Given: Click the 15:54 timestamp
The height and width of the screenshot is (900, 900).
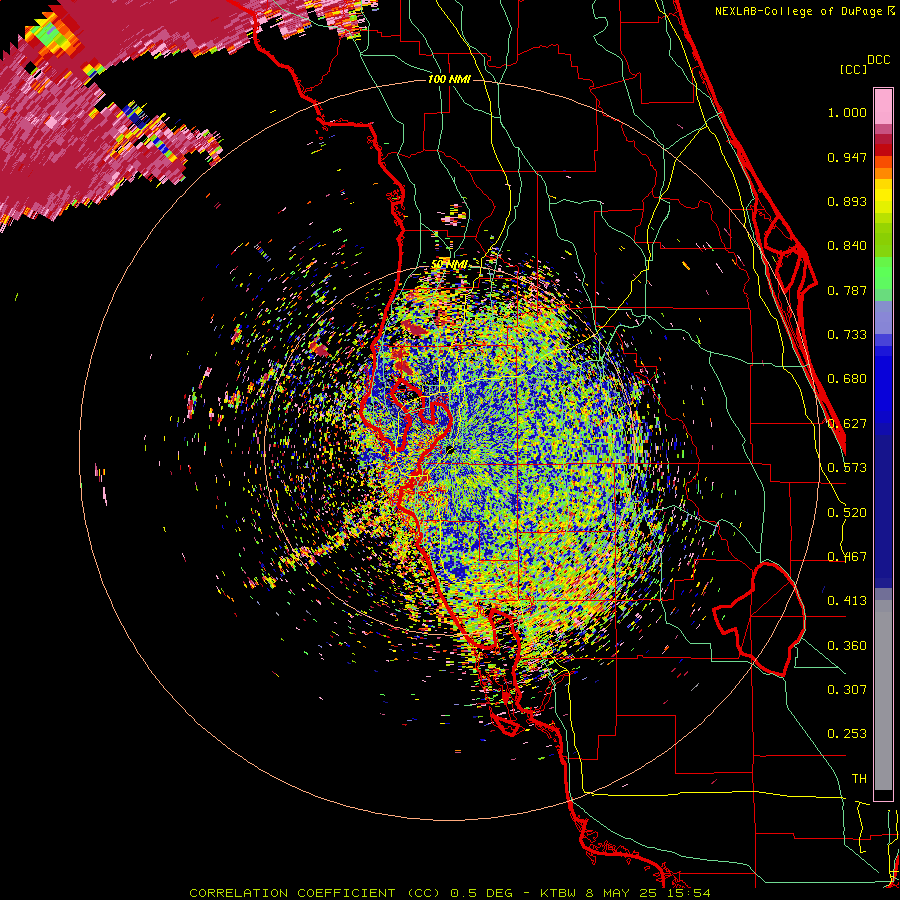Looking at the screenshot, I should (x=690, y=893).
